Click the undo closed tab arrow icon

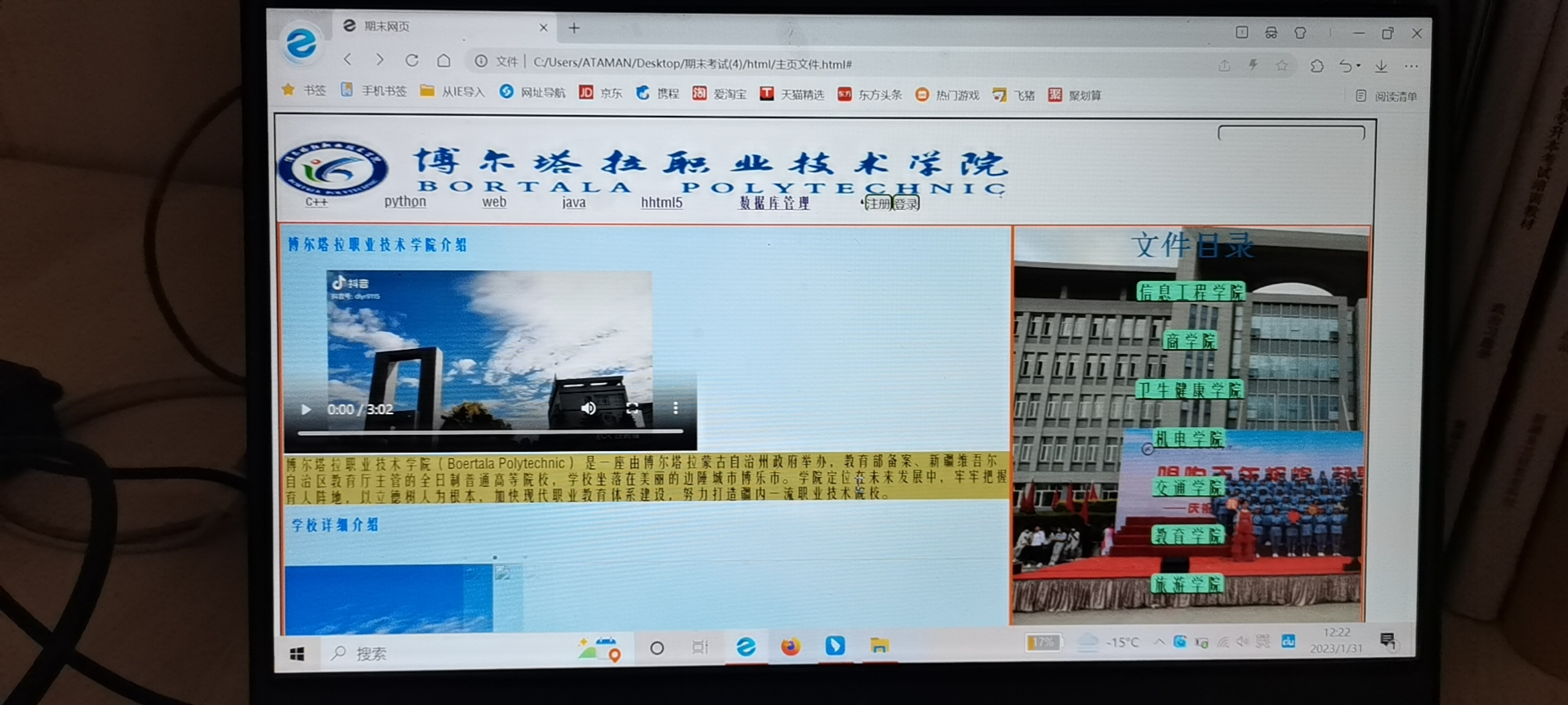1345,65
